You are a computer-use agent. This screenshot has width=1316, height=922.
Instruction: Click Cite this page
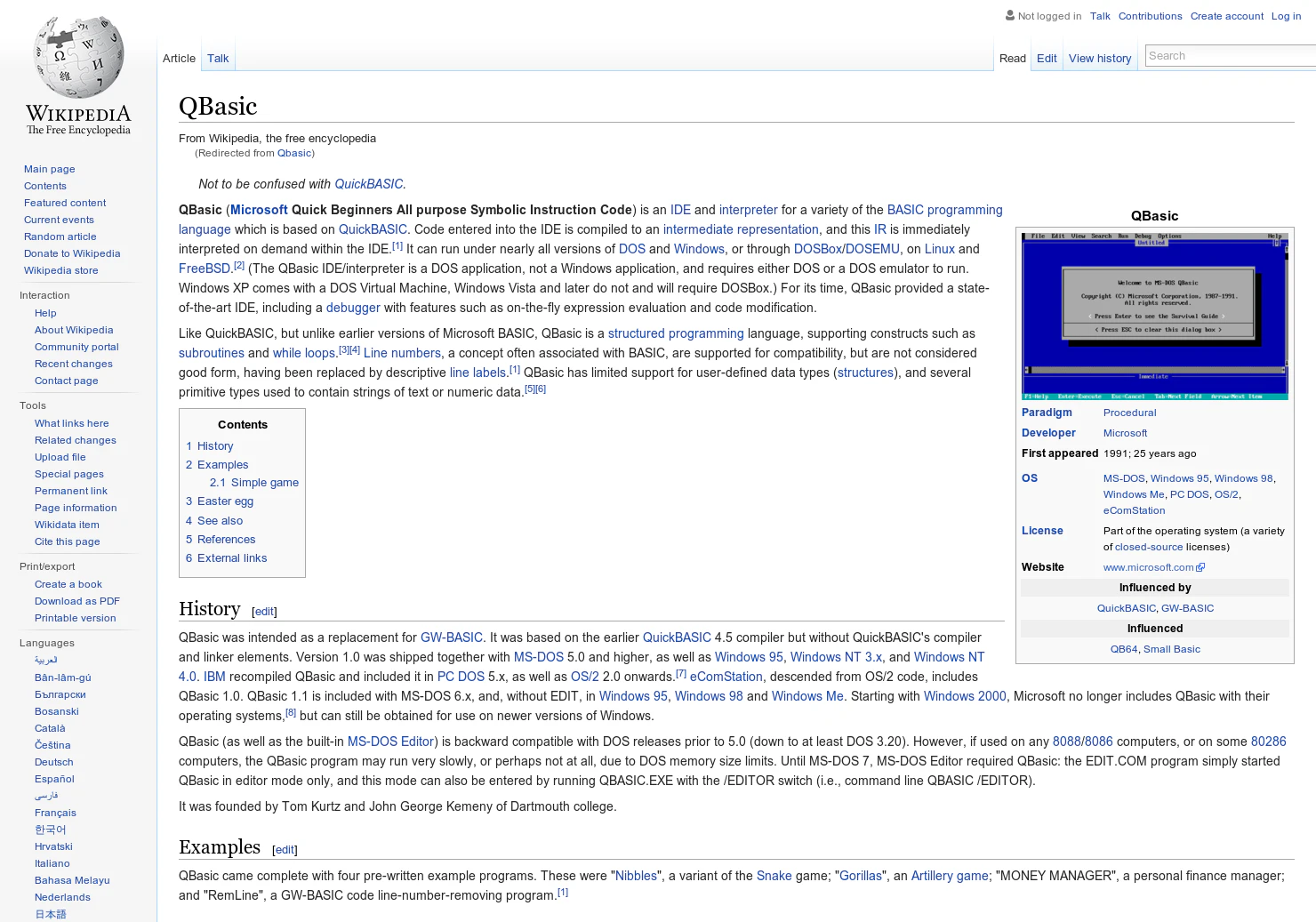(x=67, y=541)
